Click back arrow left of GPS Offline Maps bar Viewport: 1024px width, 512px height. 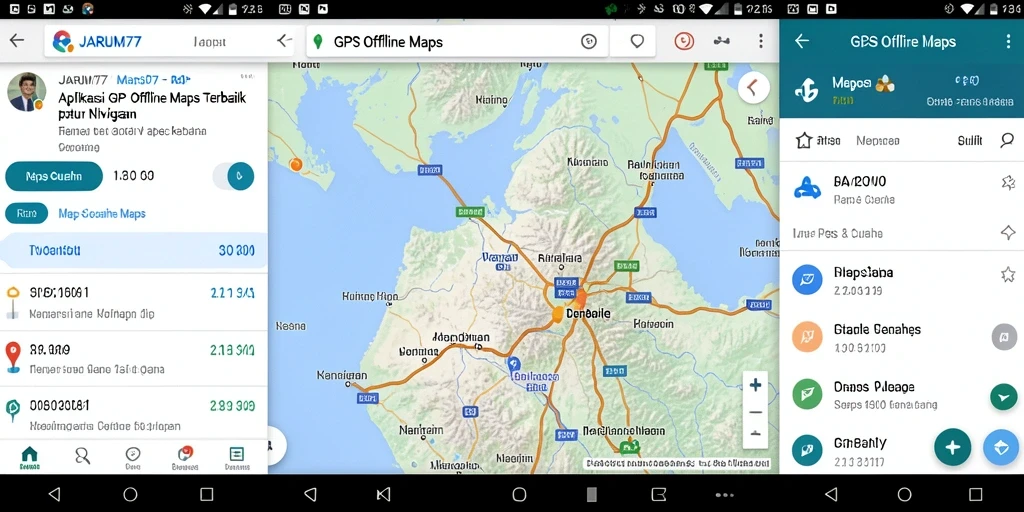pos(284,41)
